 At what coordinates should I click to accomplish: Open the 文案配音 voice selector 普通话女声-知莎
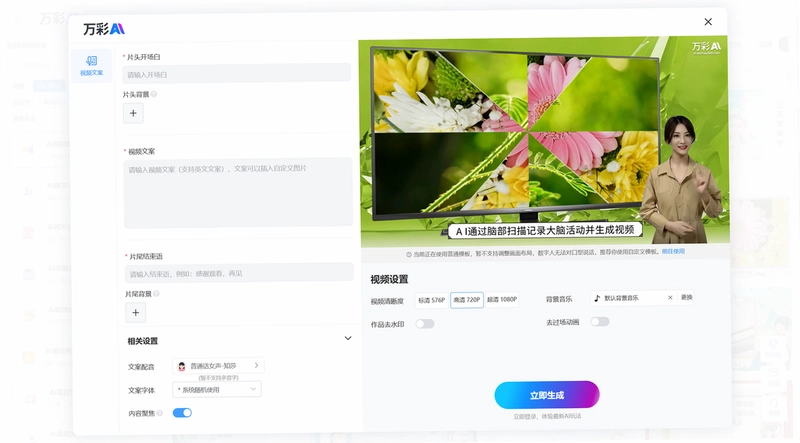[x=218, y=366]
